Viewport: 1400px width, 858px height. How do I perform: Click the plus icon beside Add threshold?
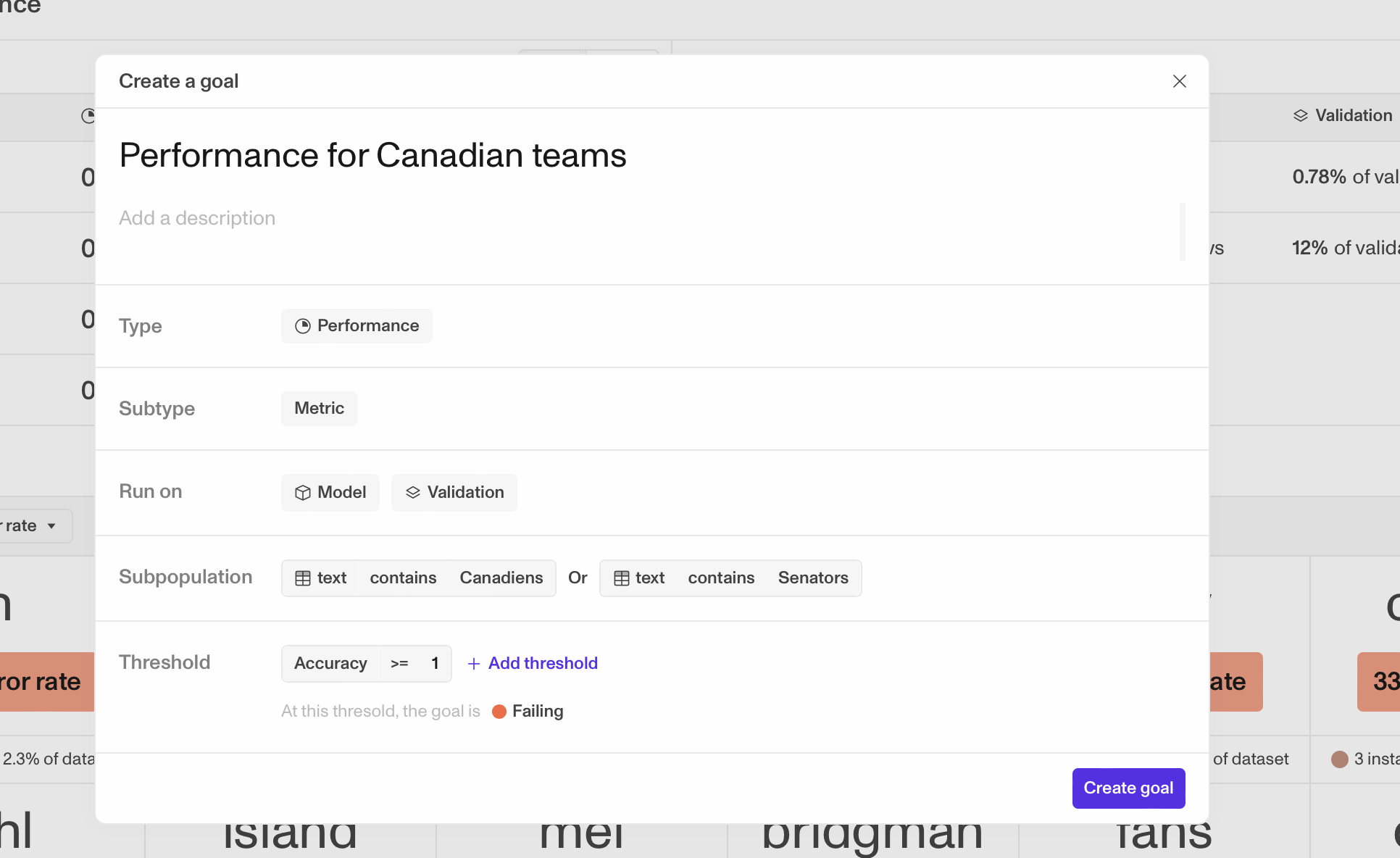[474, 664]
